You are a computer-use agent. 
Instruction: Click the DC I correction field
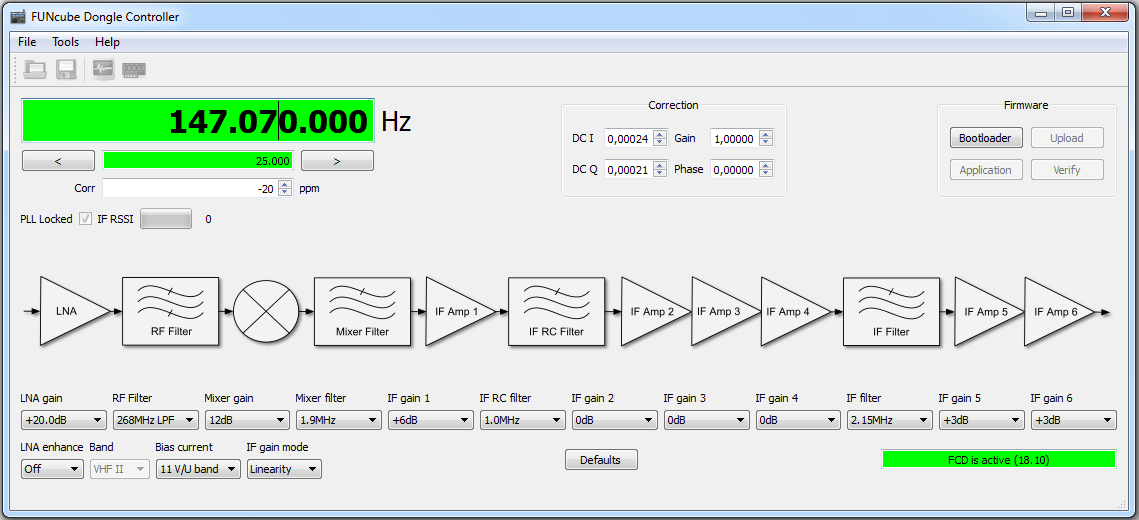click(629, 138)
